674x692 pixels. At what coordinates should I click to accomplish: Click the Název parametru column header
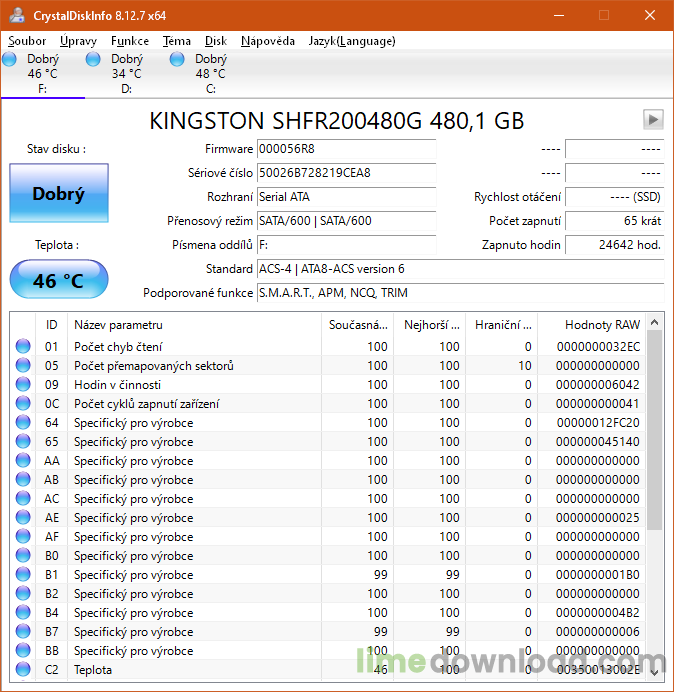194,325
